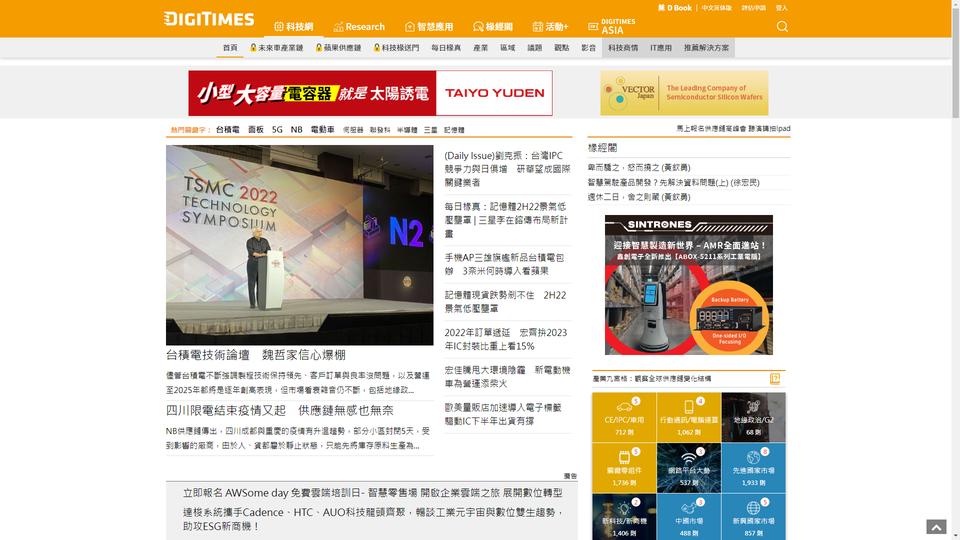The width and height of the screenshot is (960, 540).
Task: Open 影音 menu item
Action: click(588, 48)
